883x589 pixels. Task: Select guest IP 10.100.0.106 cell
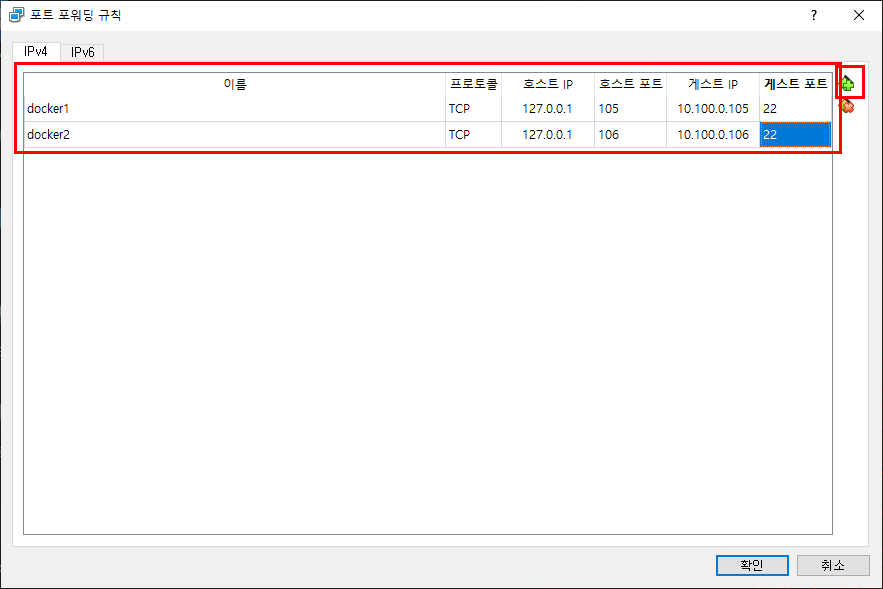point(713,135)
